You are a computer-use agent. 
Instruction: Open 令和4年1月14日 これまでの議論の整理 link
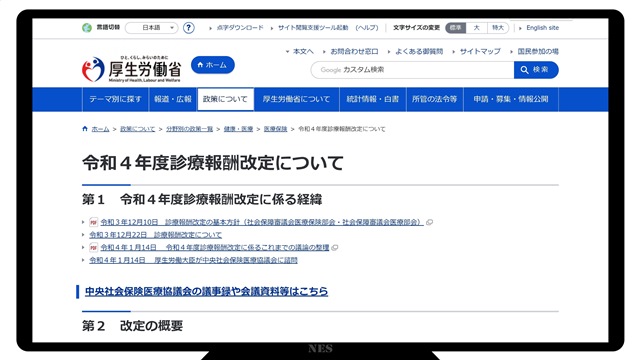[x=215, y=247]
